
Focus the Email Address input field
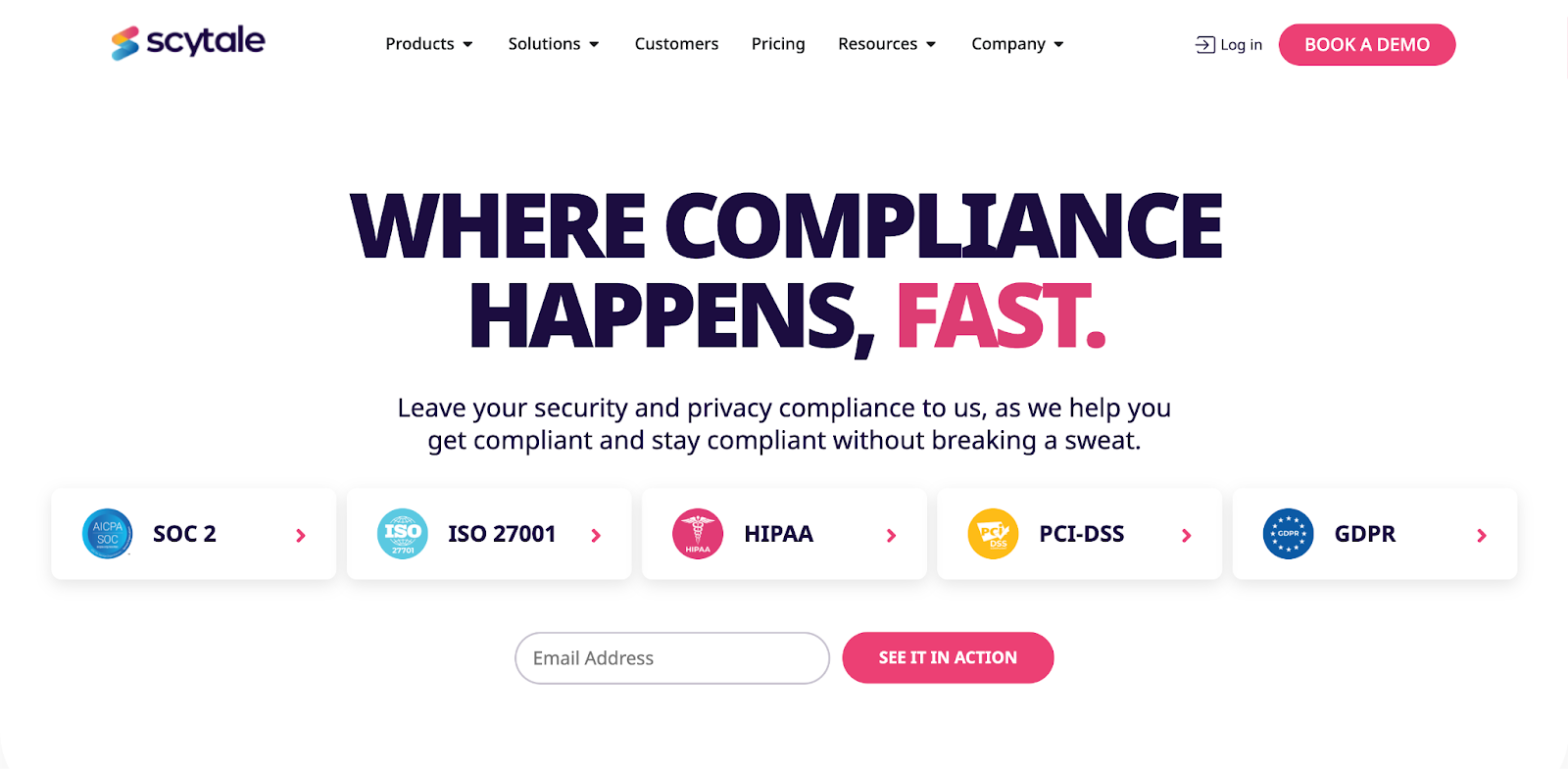[x=671, y=658]
